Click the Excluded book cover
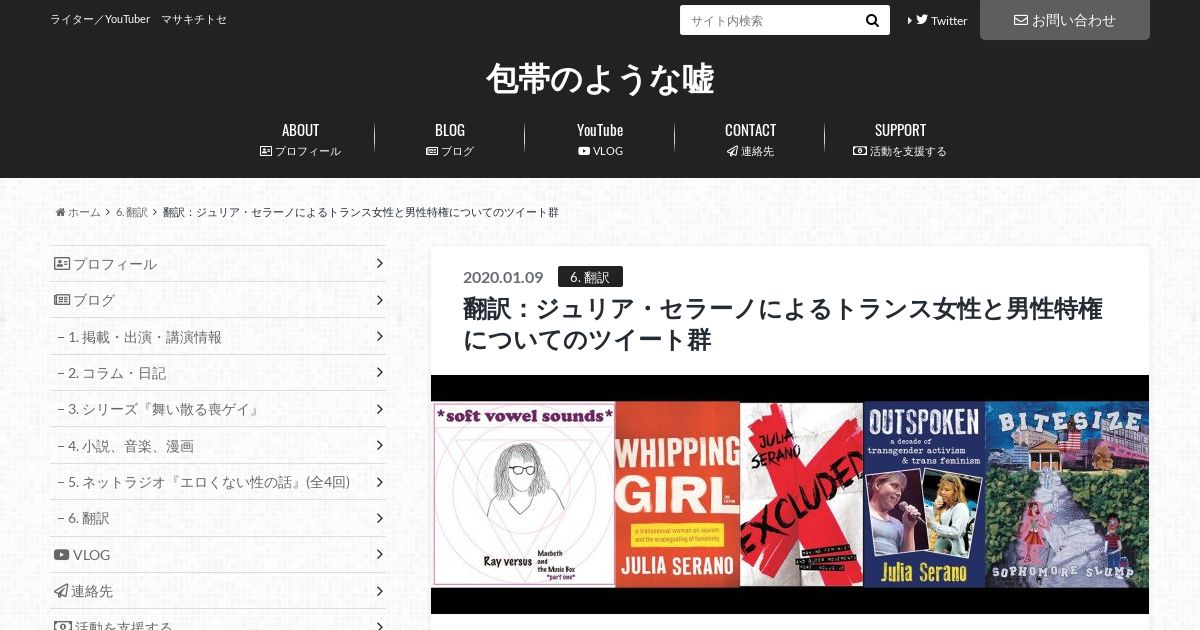 pos(801,494)
